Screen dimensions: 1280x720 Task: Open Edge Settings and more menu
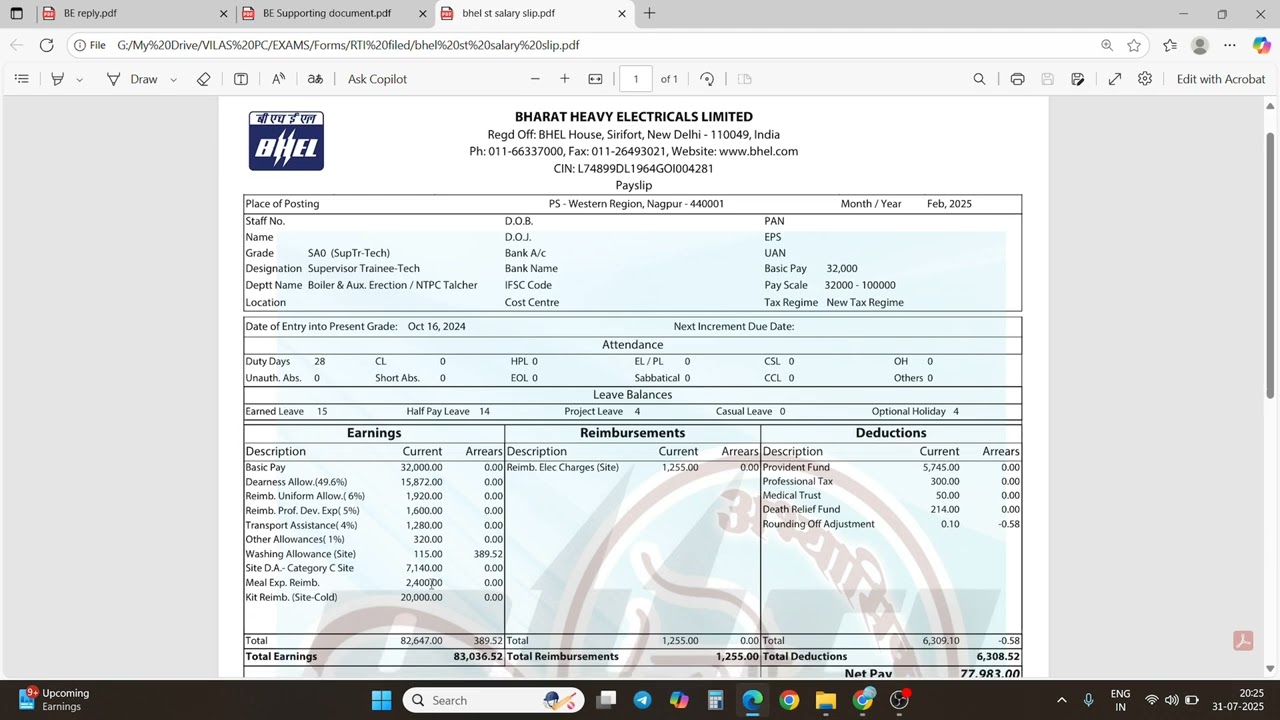(x=1230, y=45)
